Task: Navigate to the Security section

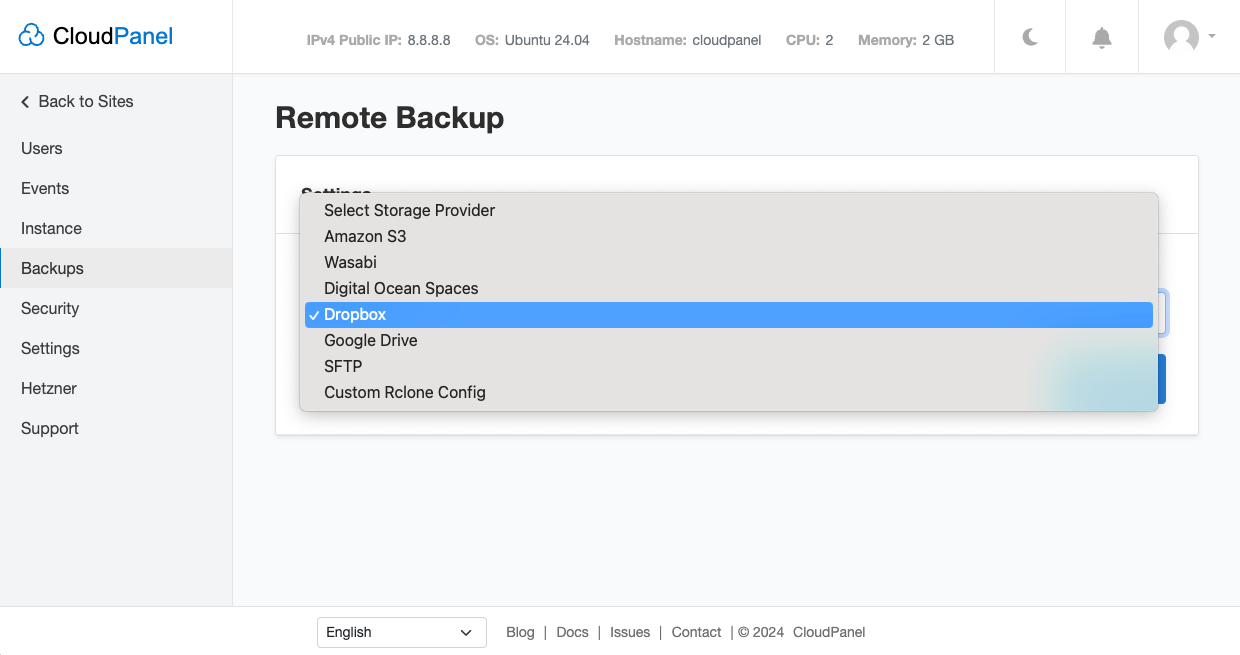Action: point(50,308)
